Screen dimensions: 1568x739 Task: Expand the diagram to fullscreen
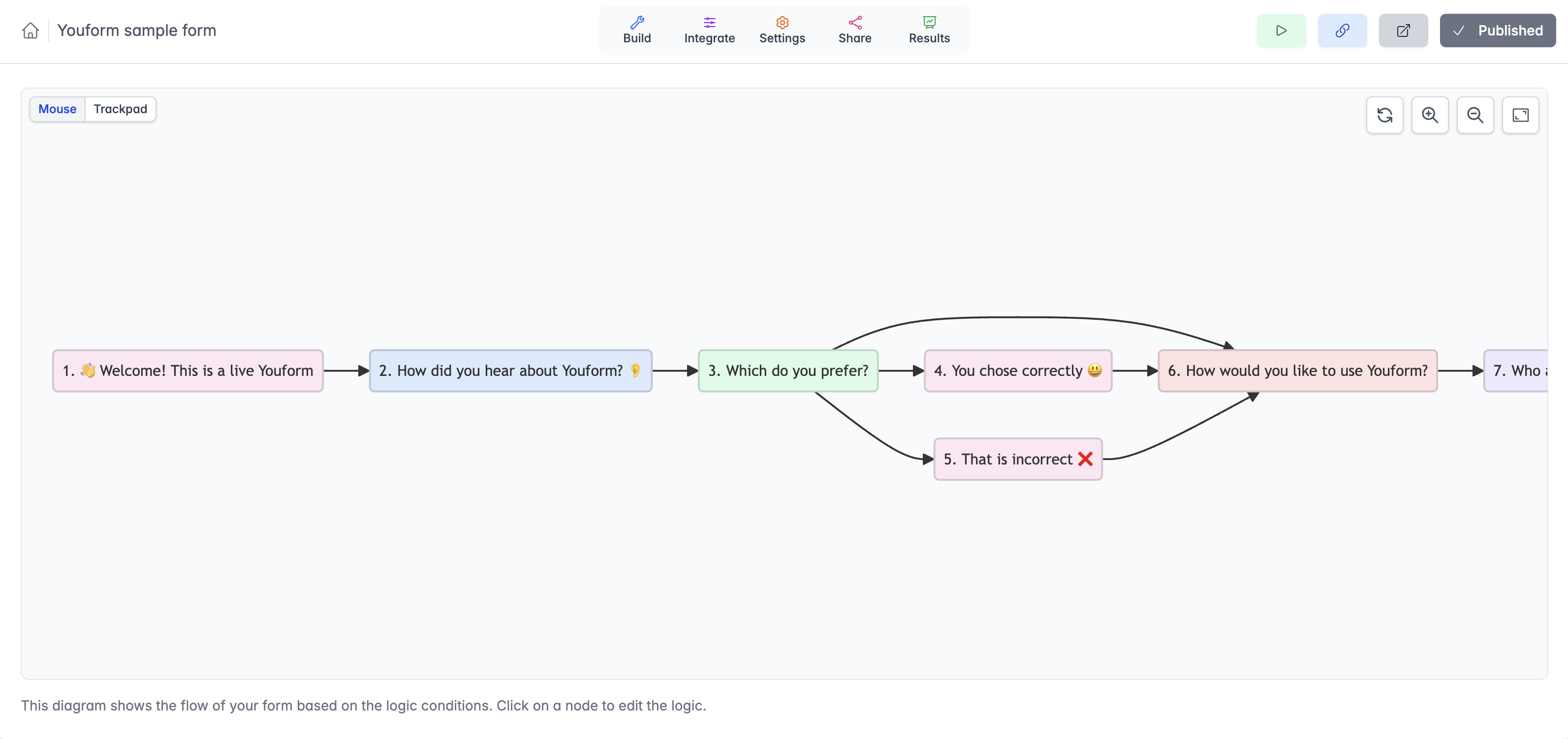coord(1521,115)
